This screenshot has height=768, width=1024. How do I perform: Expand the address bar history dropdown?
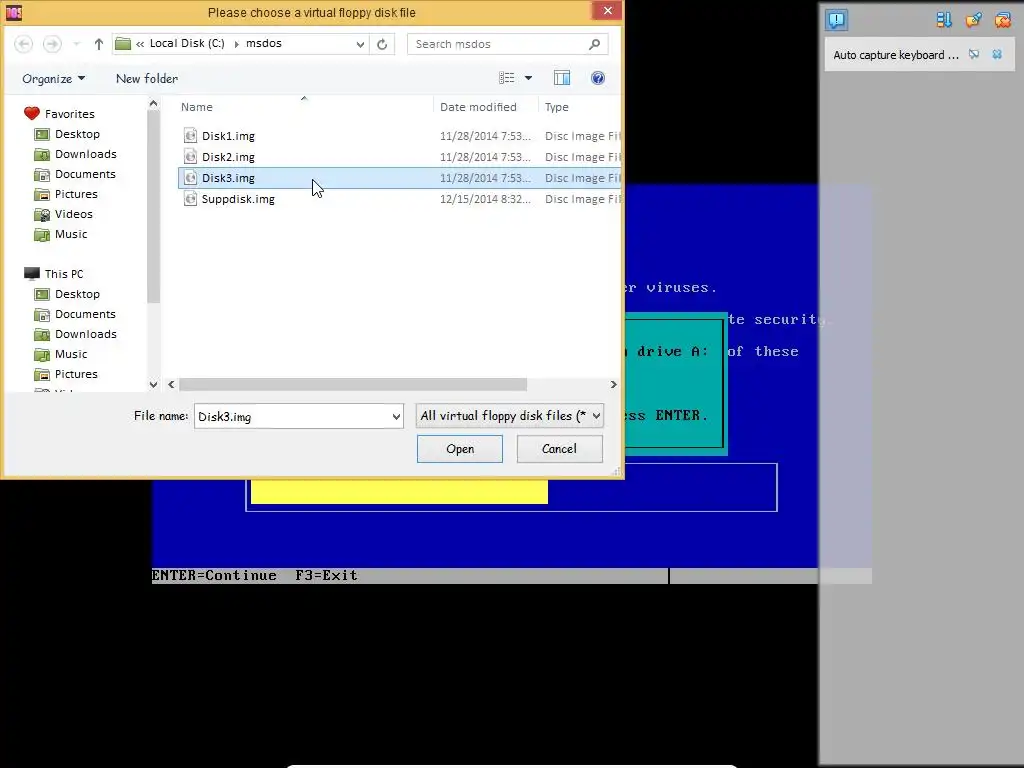[360, 44]
